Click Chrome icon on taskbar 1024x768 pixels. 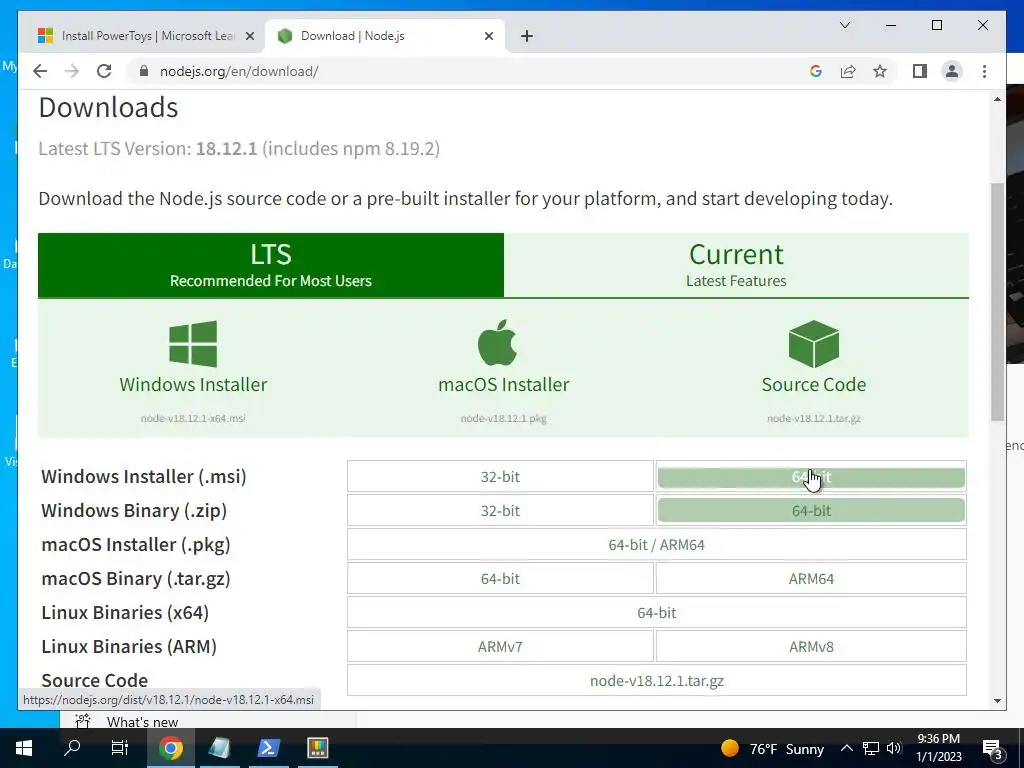pyautogui.click(x=170, y=748)
